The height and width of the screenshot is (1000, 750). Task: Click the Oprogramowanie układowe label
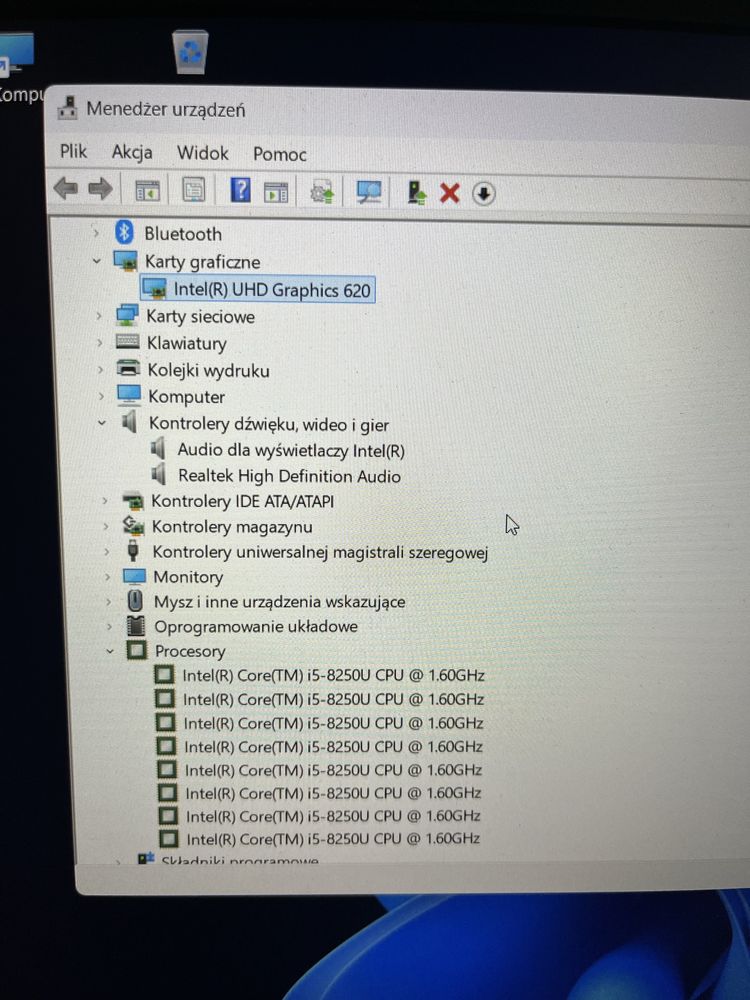coord(256,626)
